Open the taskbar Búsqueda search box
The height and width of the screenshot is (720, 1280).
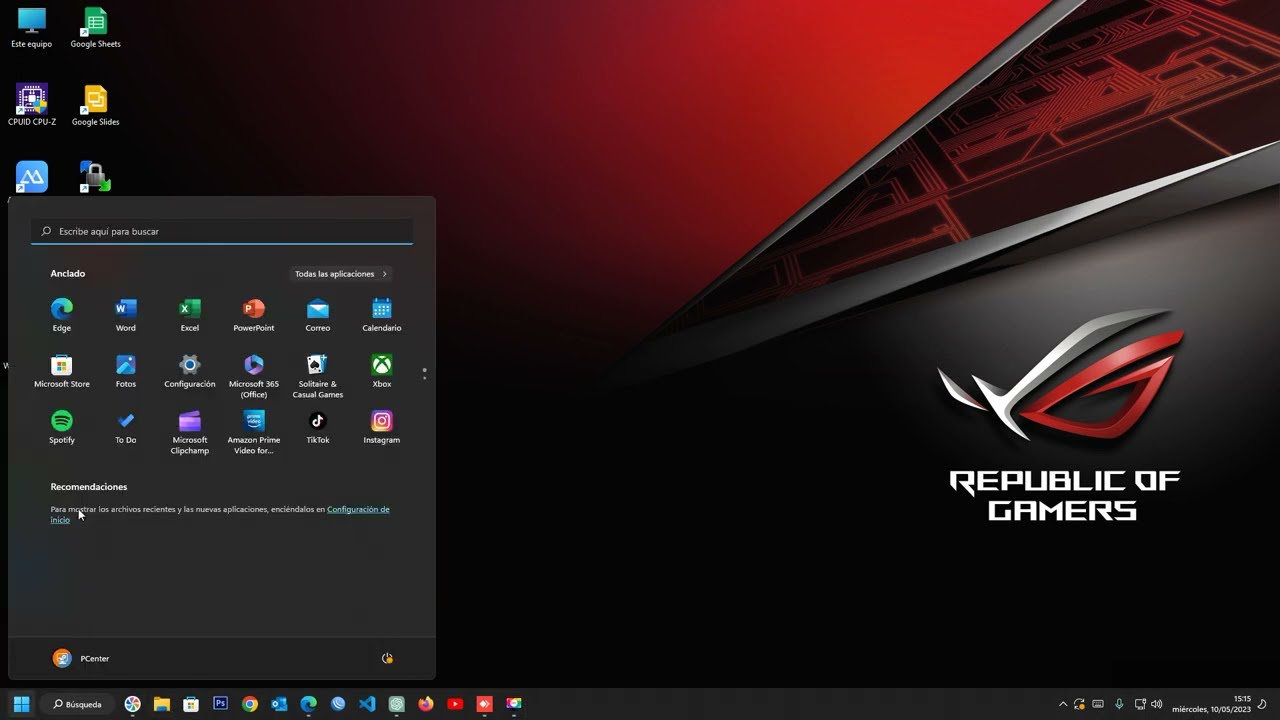click(78, 704)
